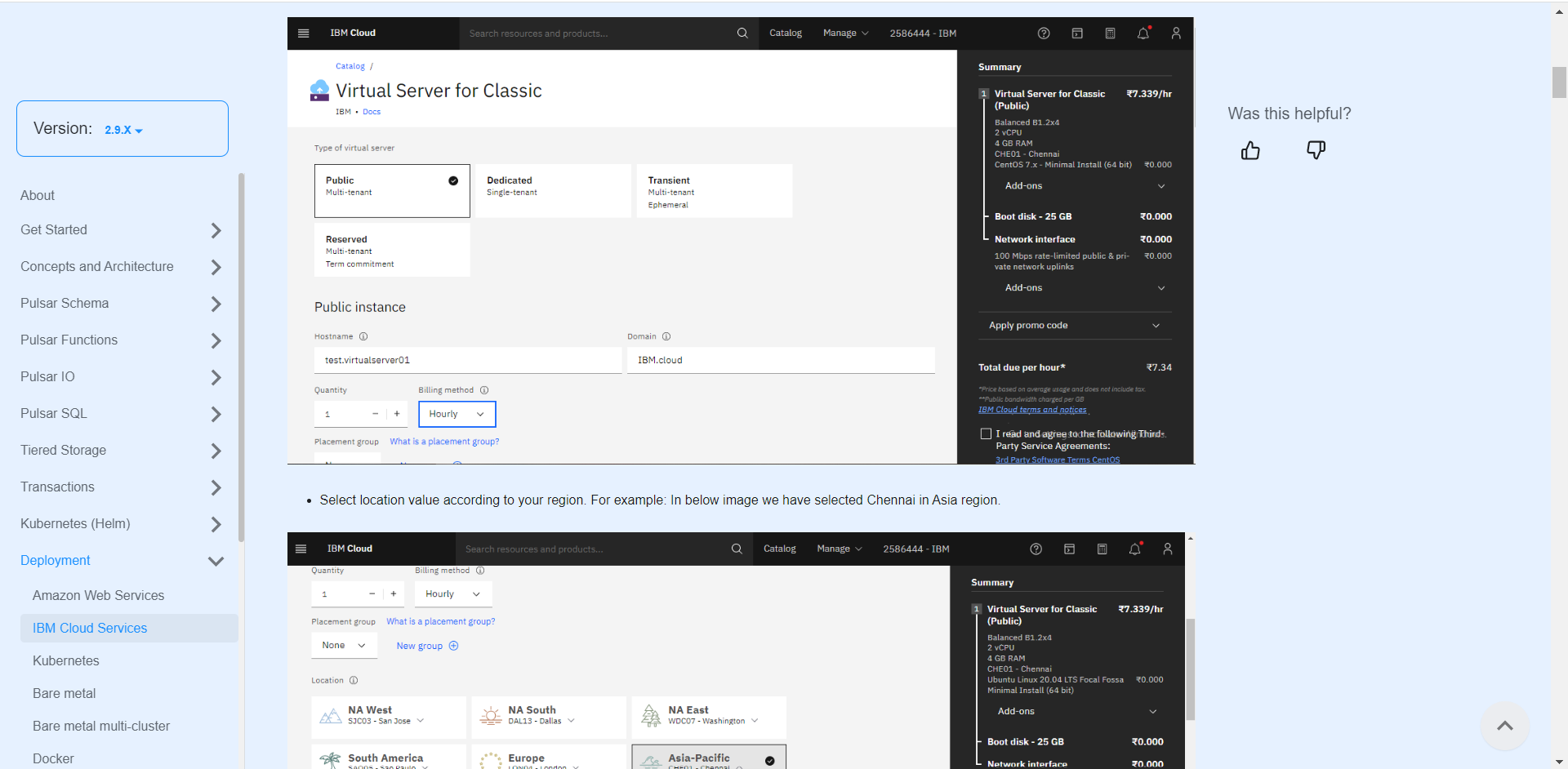Image resolution: width=1568 pixels, height=769 pixels.
Task: Click the search magnifier in upper IBM Cloud bar
Action: click(x=742, y=33)
